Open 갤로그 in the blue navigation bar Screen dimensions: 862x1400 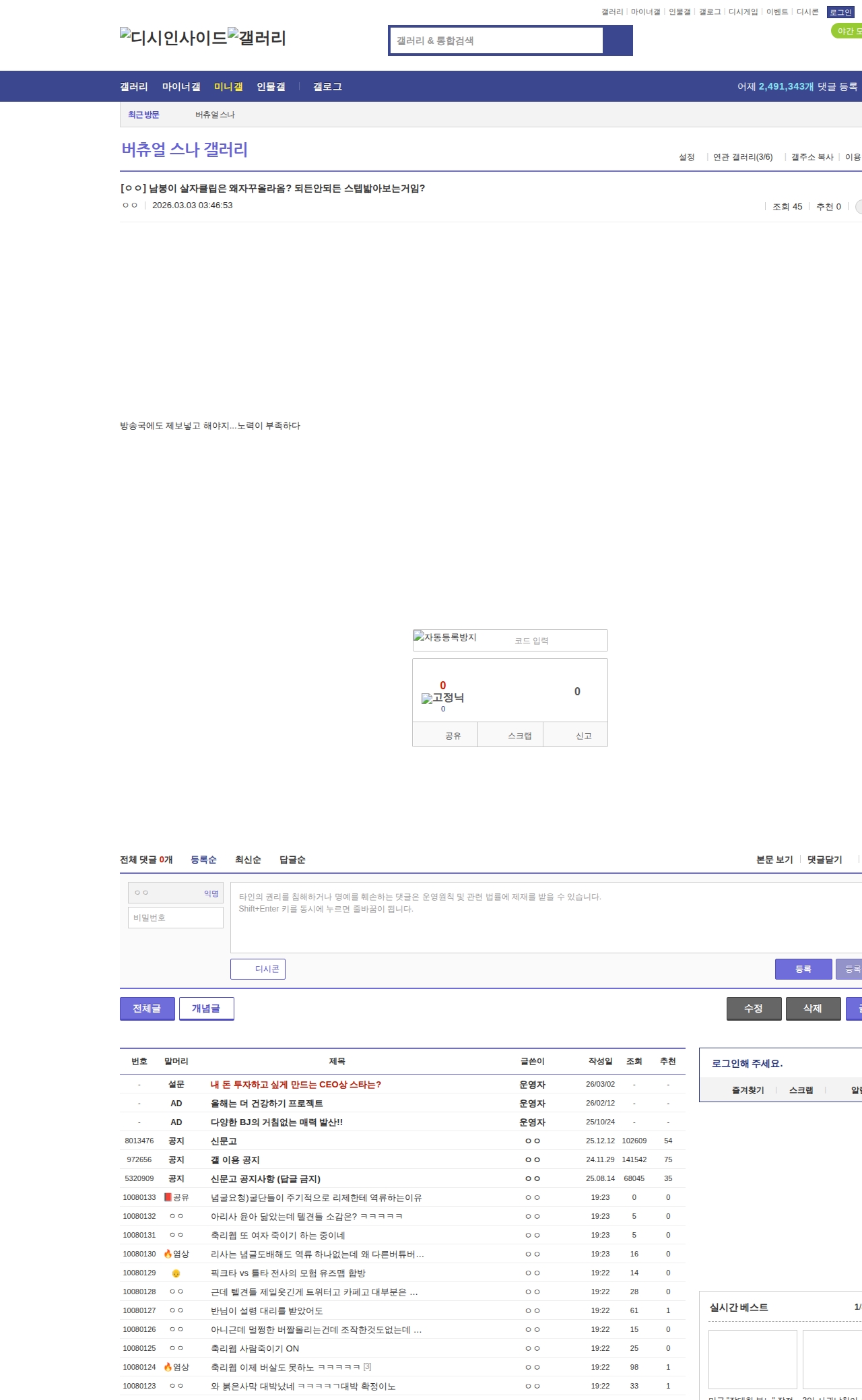327,86
